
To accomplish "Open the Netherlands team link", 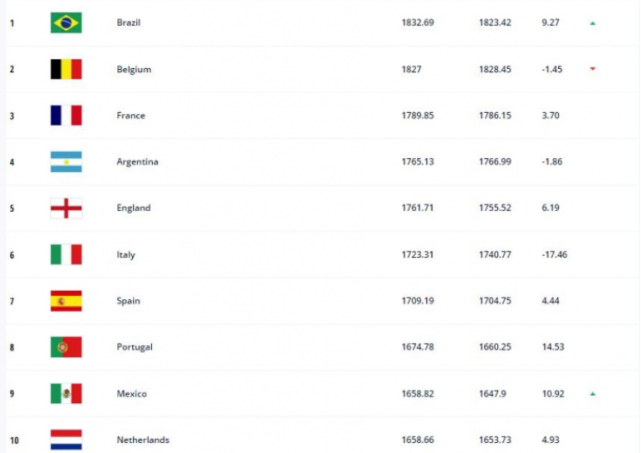I will [141, 440].
